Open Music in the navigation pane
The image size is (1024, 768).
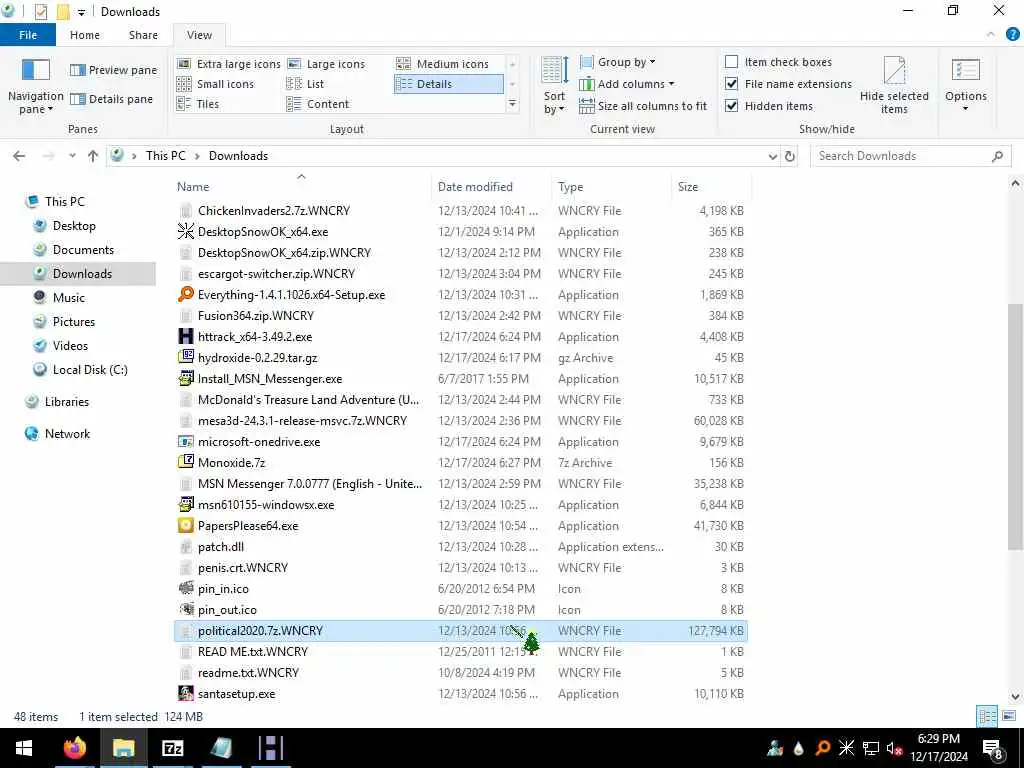point(69,298)
